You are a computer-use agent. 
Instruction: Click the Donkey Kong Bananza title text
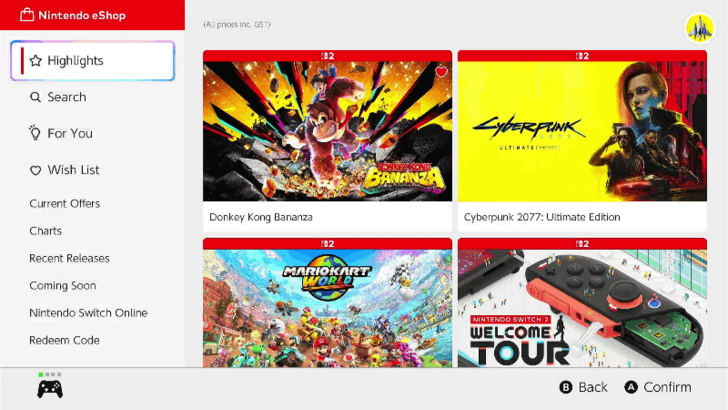[x=261, y=217]
